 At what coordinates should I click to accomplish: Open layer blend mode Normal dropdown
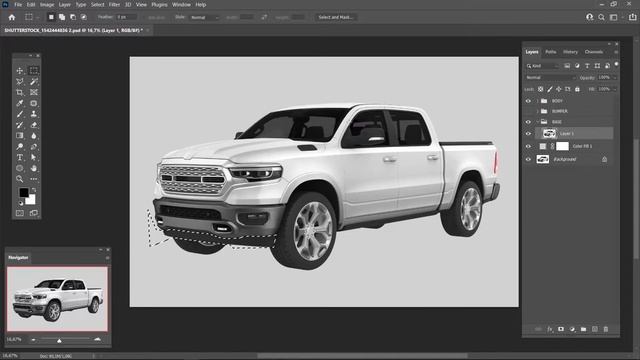550,78
